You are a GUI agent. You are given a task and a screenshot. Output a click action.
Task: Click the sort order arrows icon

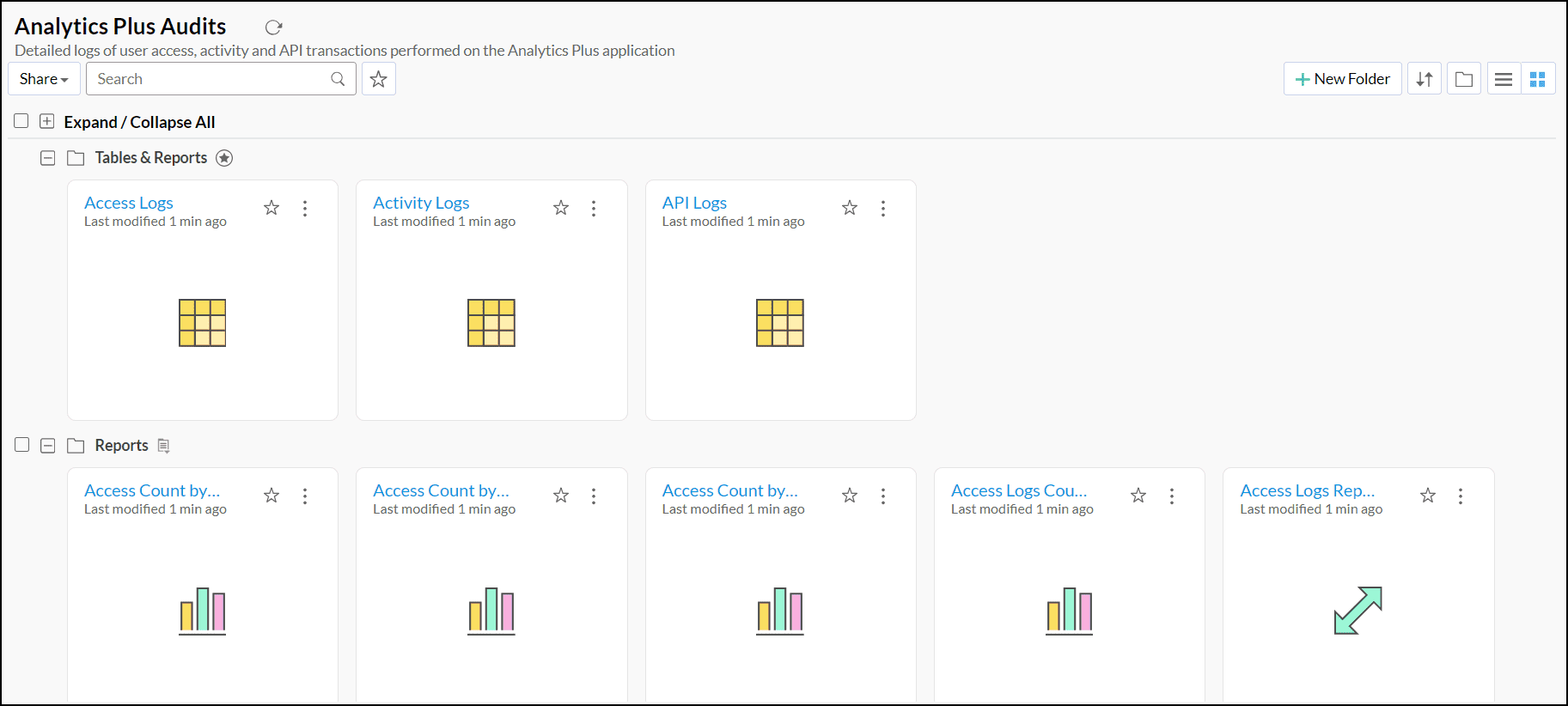[x=1425, y=79]
